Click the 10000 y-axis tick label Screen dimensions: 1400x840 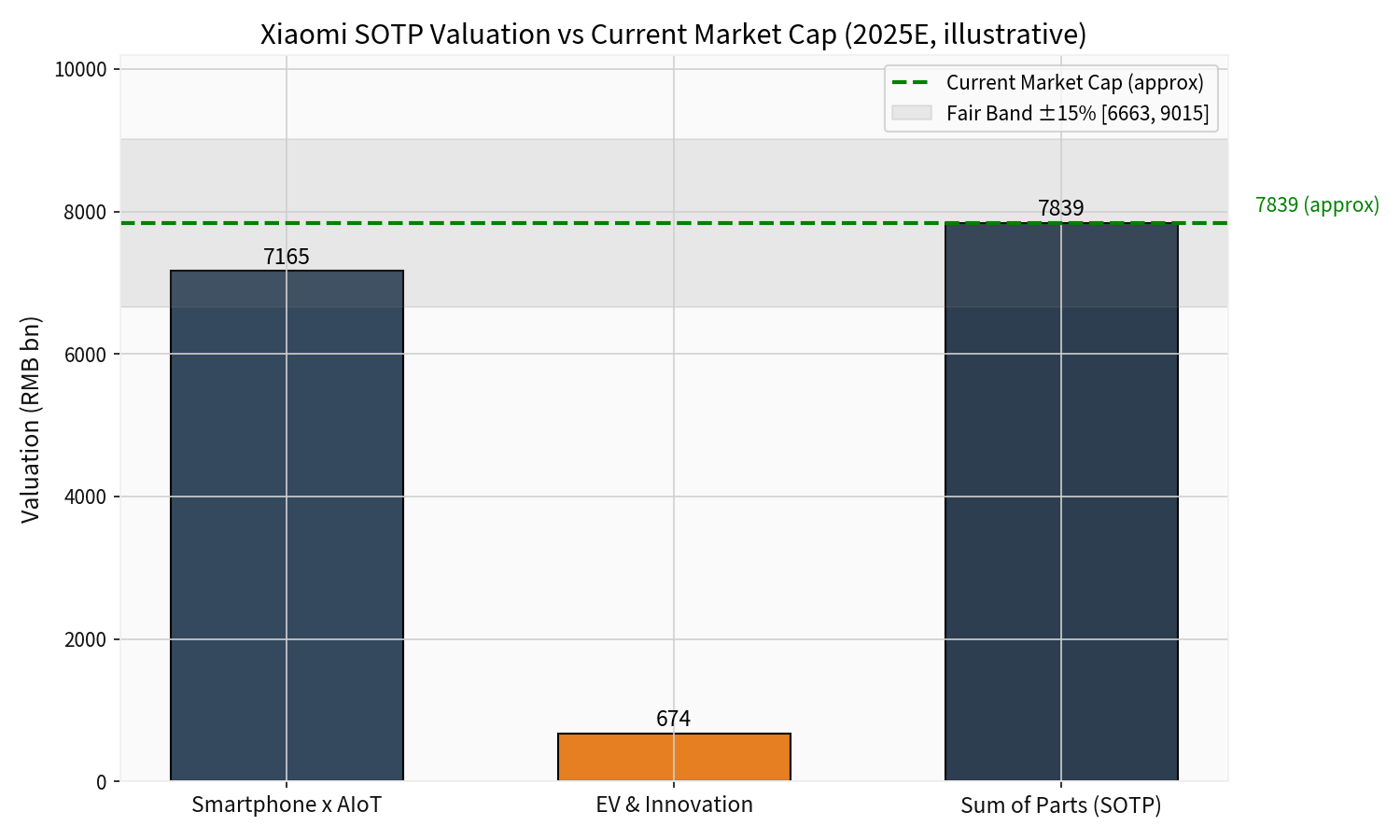coord(80,67)
